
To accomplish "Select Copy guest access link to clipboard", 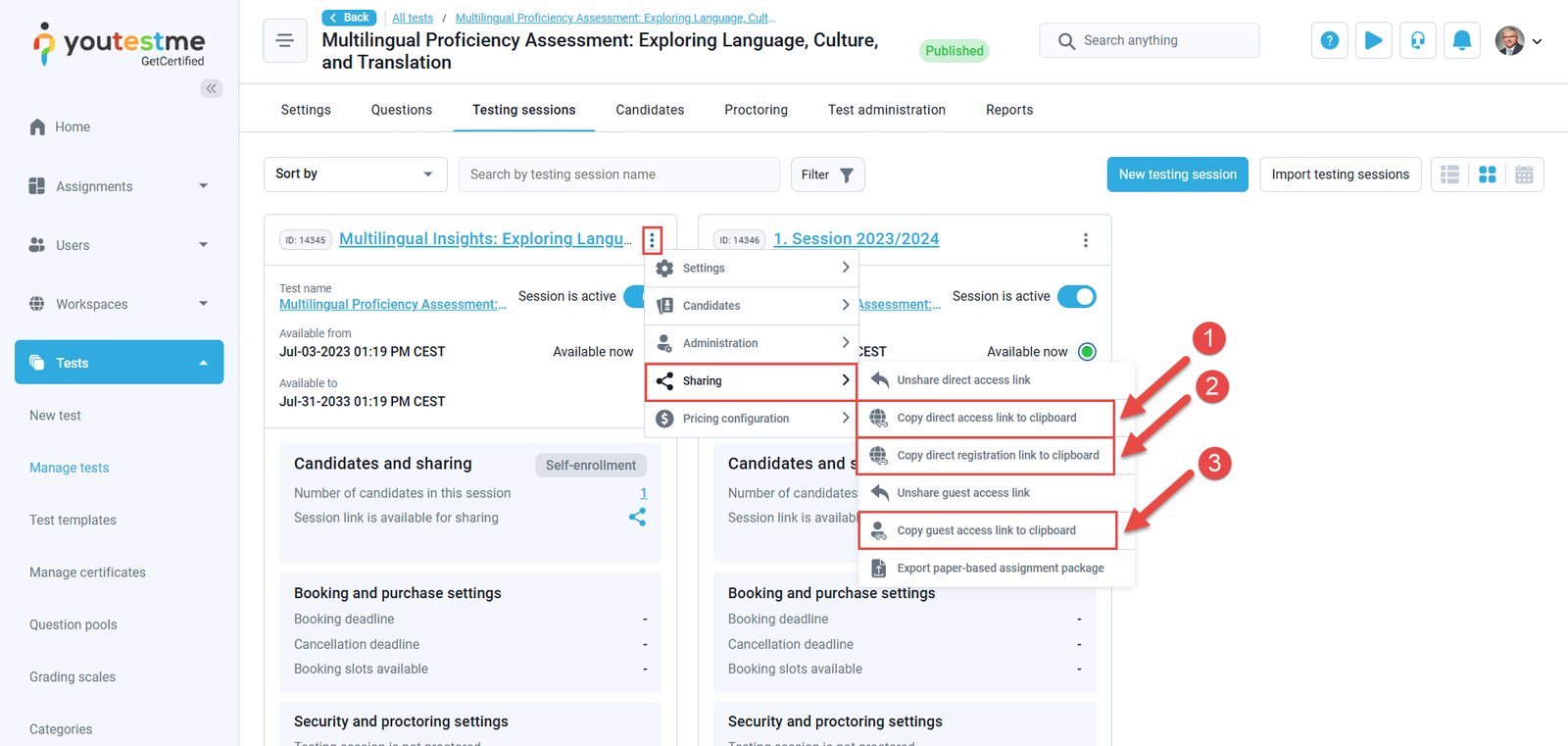I will tap(986, 530).
